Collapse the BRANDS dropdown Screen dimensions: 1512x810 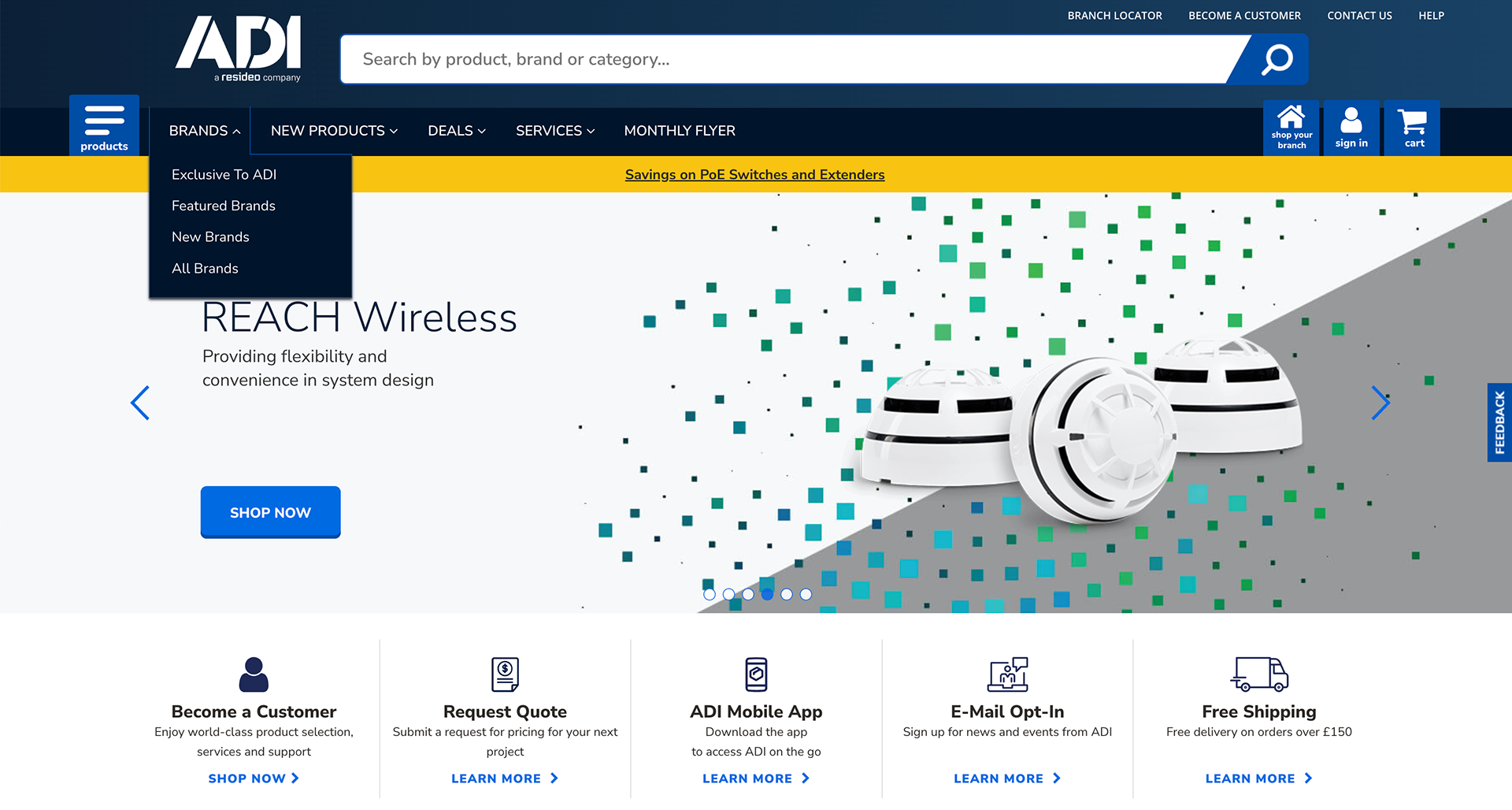(205, 131)
